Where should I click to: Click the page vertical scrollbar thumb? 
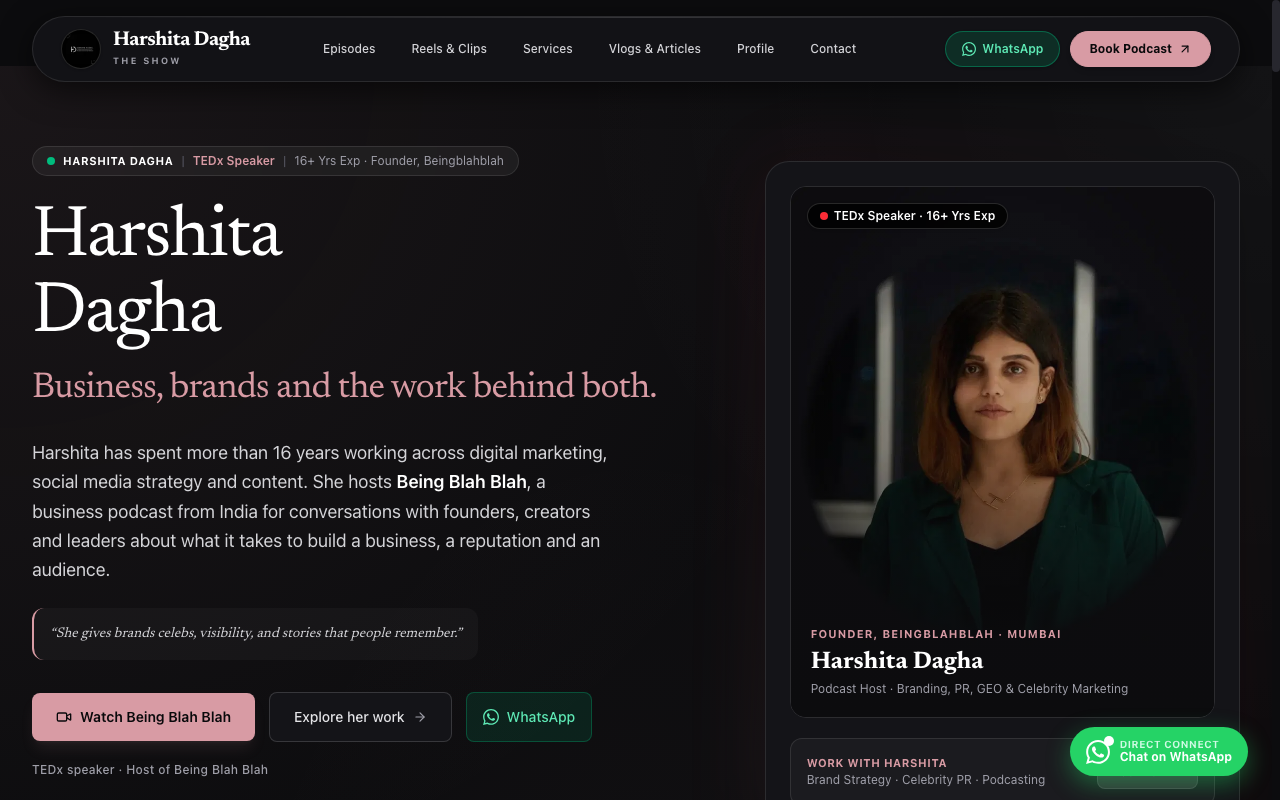[1274, 35]
